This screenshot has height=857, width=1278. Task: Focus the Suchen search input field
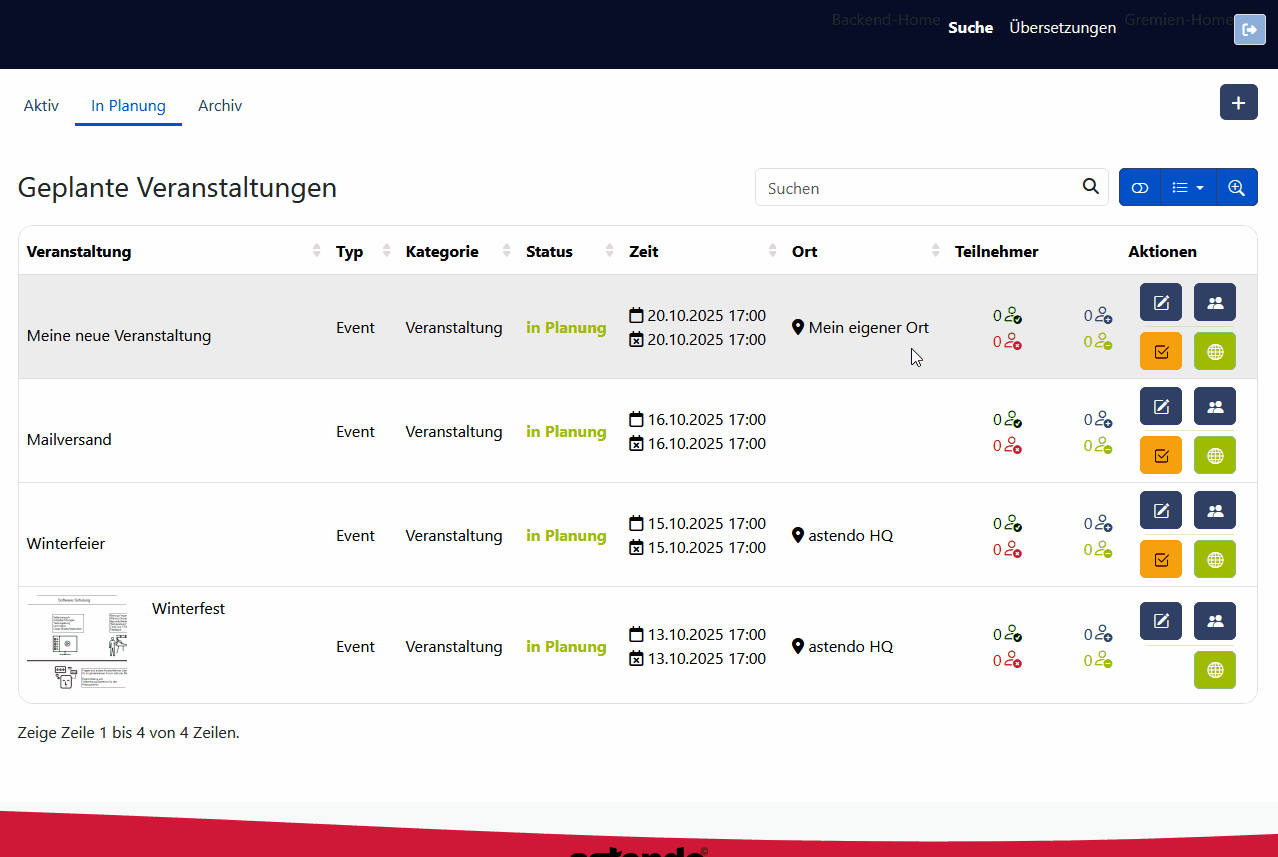pos(915,188)
